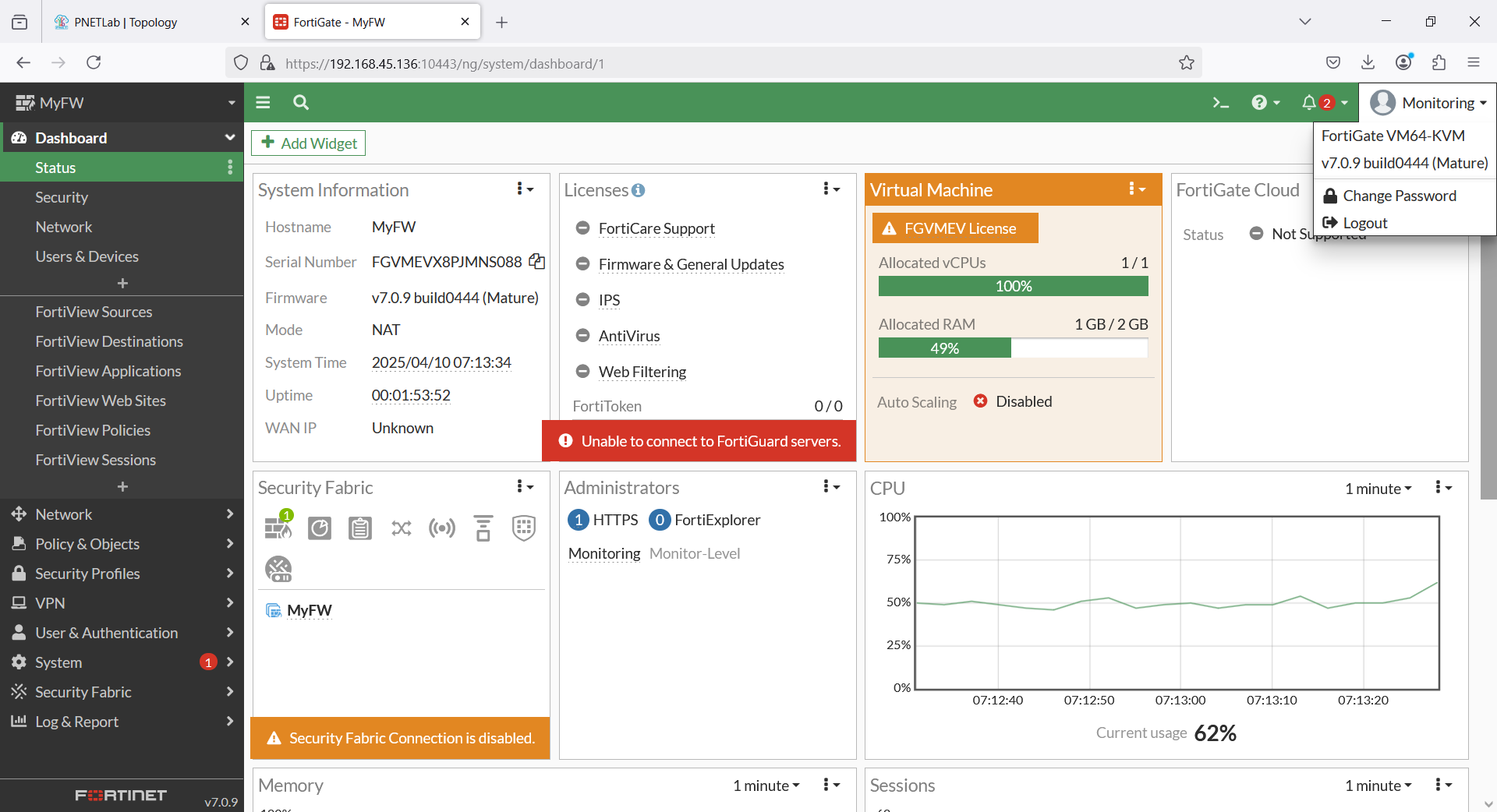Change Sessions widget 1 minute timeframe

(x=1378, y=786)
